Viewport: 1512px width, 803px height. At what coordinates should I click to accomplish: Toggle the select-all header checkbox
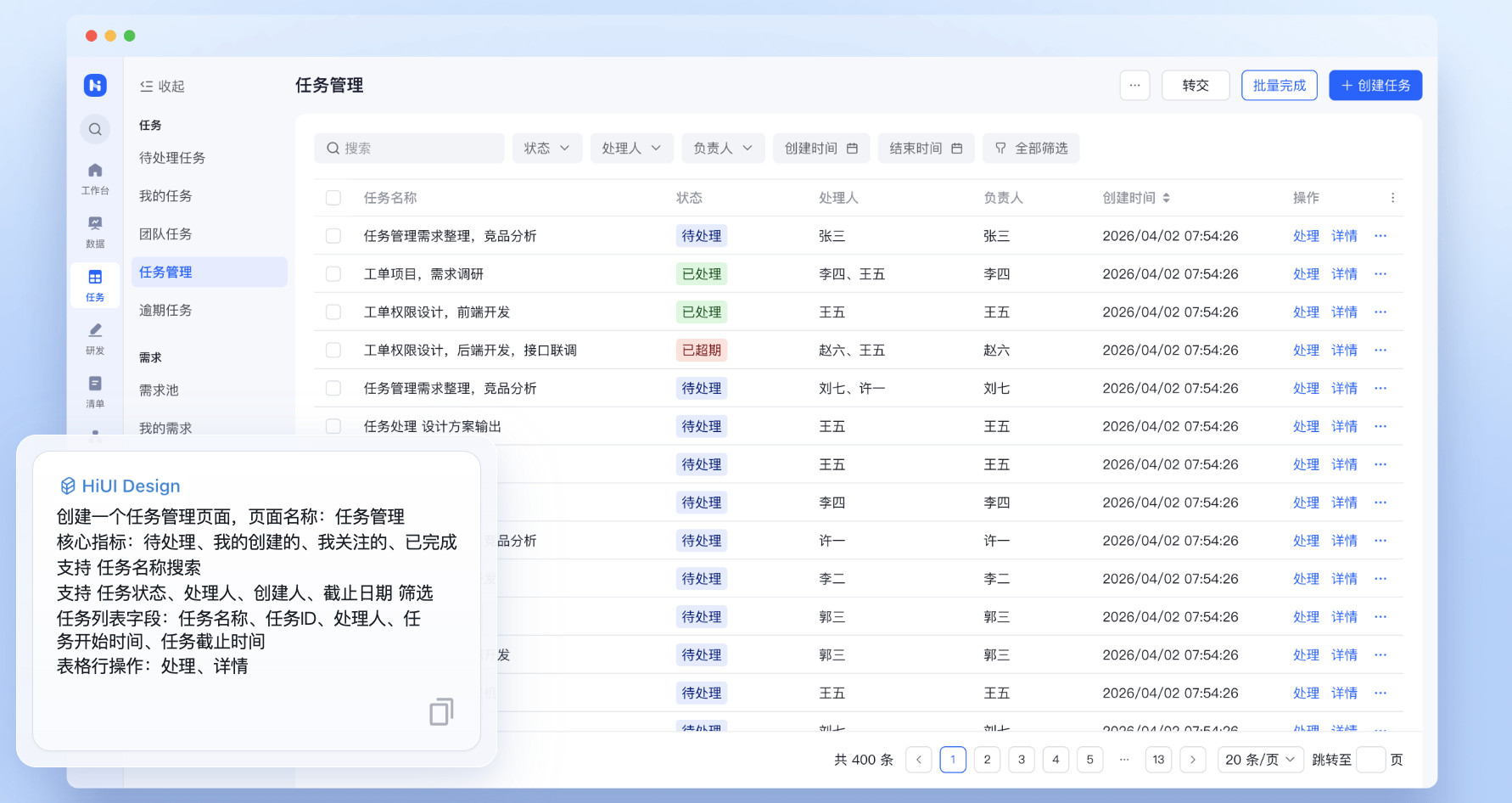[333, 198]
